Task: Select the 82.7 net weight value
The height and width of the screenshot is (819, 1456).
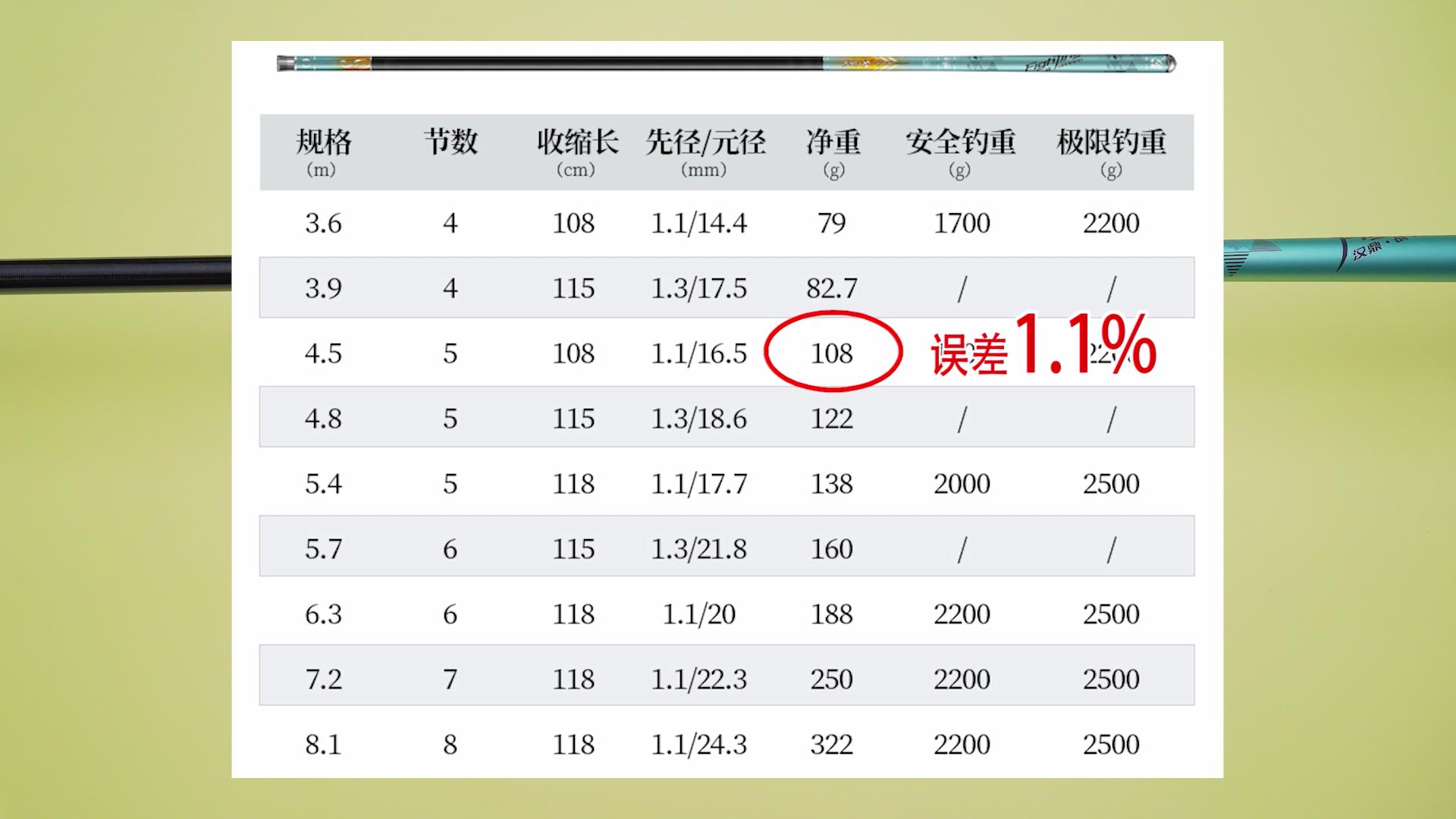Action: [x=832, y=288]
